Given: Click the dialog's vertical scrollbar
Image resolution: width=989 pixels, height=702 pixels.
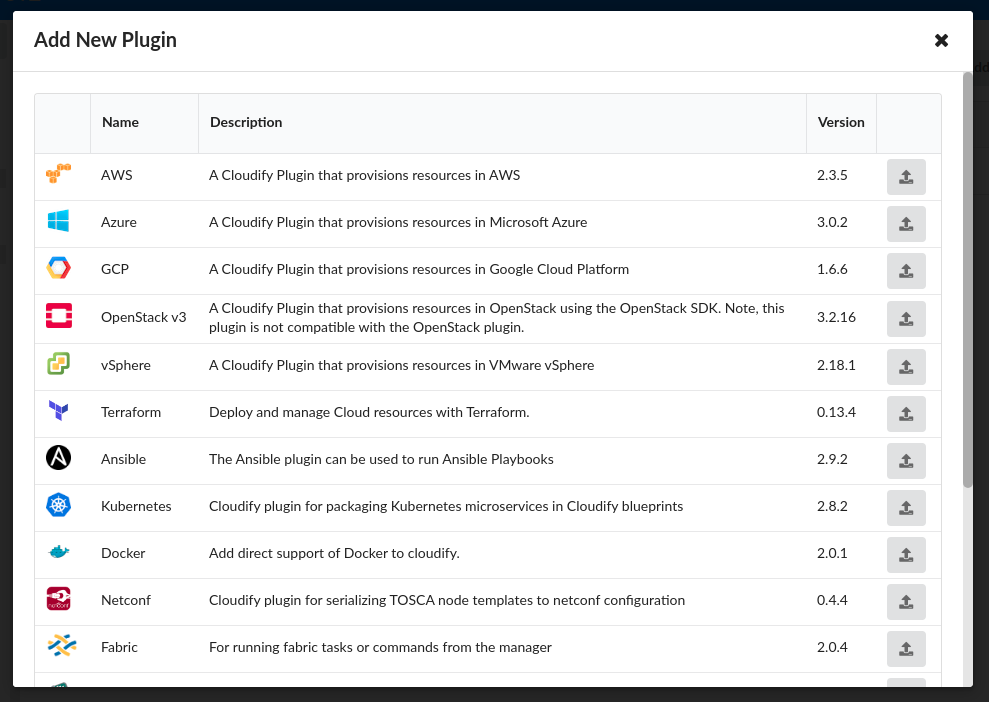Looking at the screenshot, I should click(x=968, y=279).
